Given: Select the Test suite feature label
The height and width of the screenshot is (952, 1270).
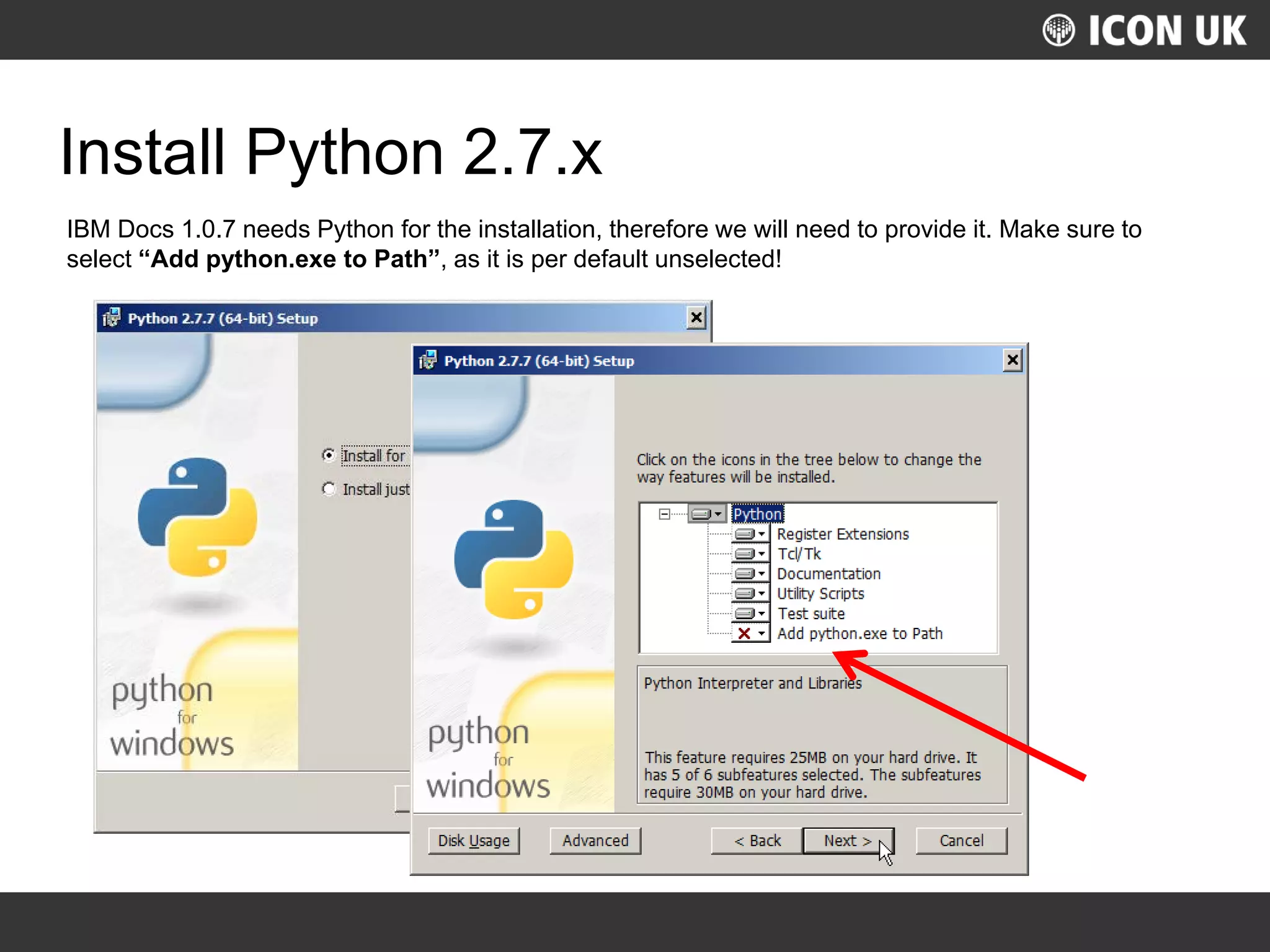Looking at the screenshot, I should click(x=811, y=613).
